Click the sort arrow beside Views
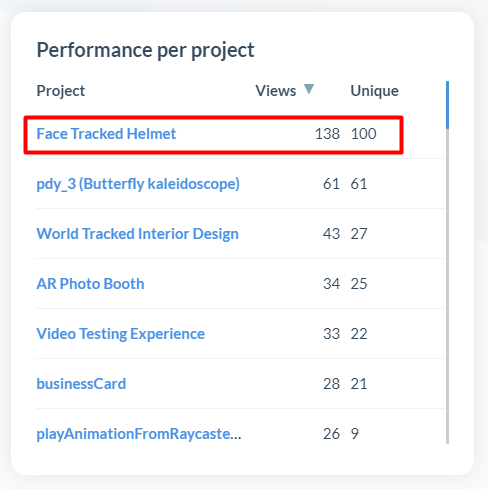This screenshot has height=489, width=488. (x=309, y=89)
